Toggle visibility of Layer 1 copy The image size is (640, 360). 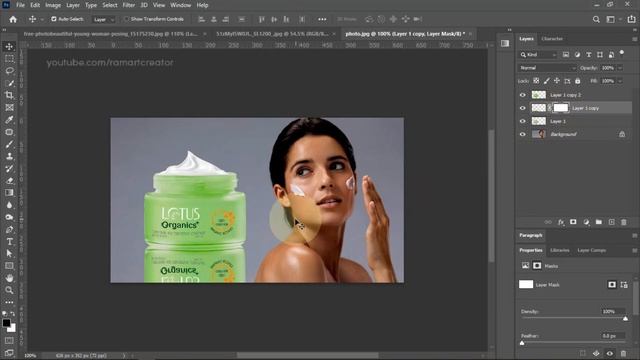(522, 108)
